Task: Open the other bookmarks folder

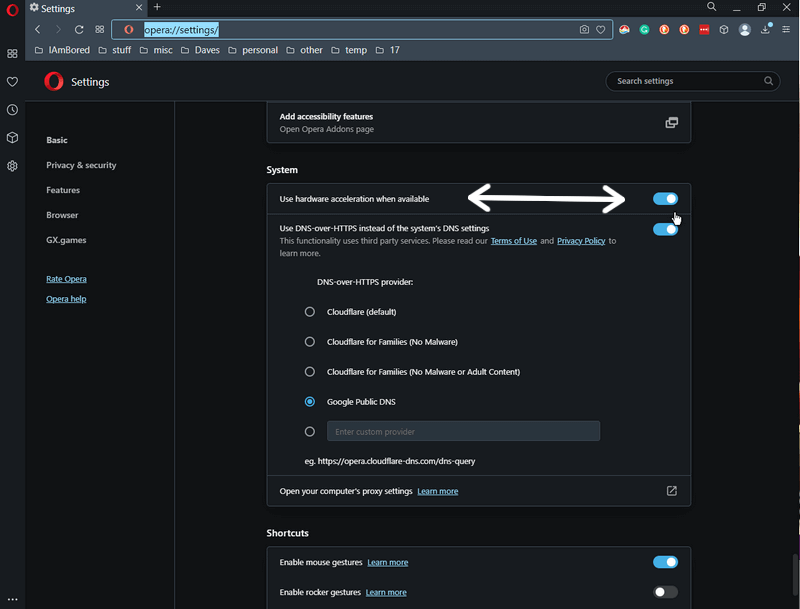Action: [305, 50]
